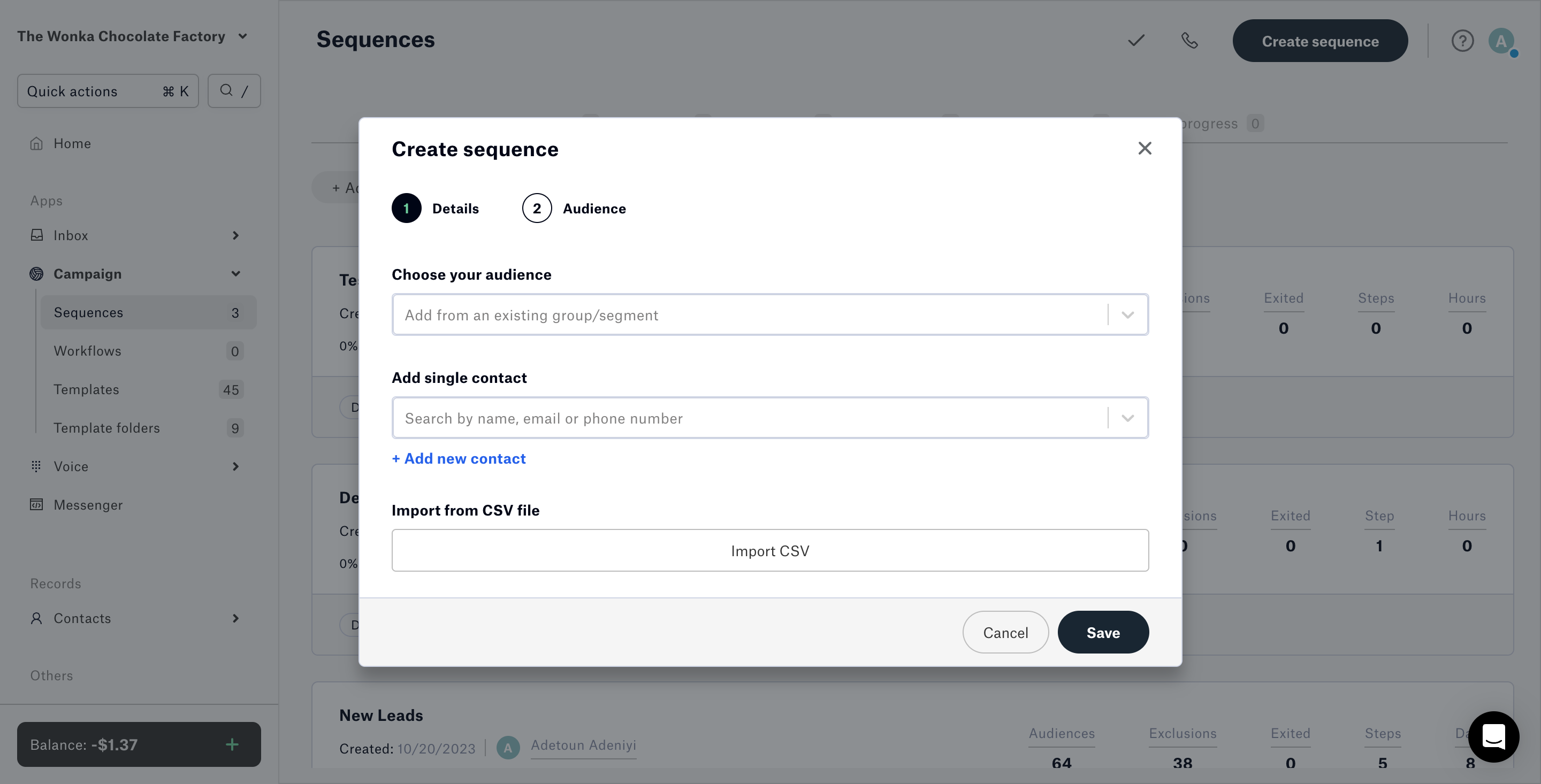The width and height of the screenshot is (1541, 784).
Task: Click the search magnifier button in sidebar
Action: (234, 91)
